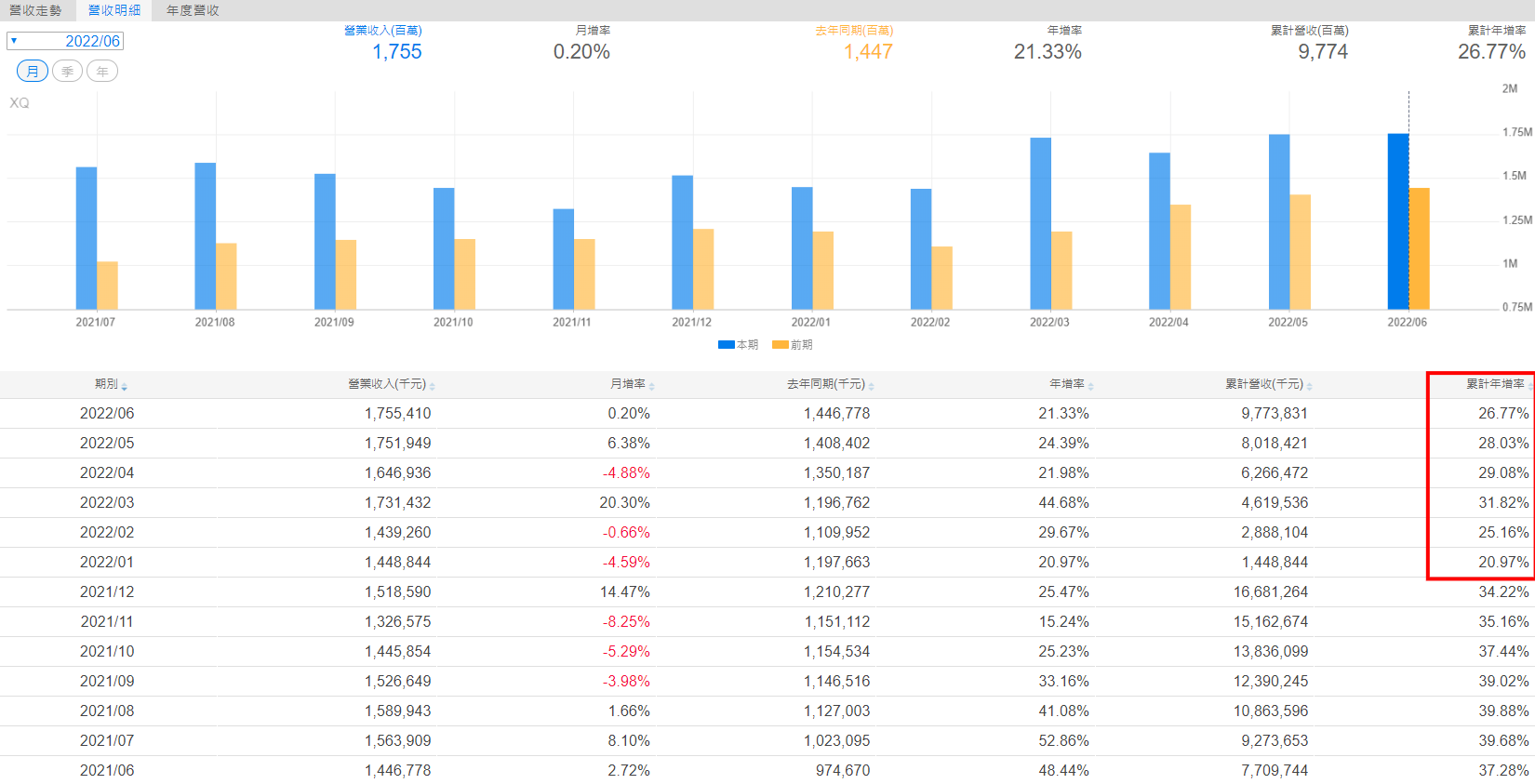
Task: Click negative monthly growth -4.88%
Action: click(626, 472)
